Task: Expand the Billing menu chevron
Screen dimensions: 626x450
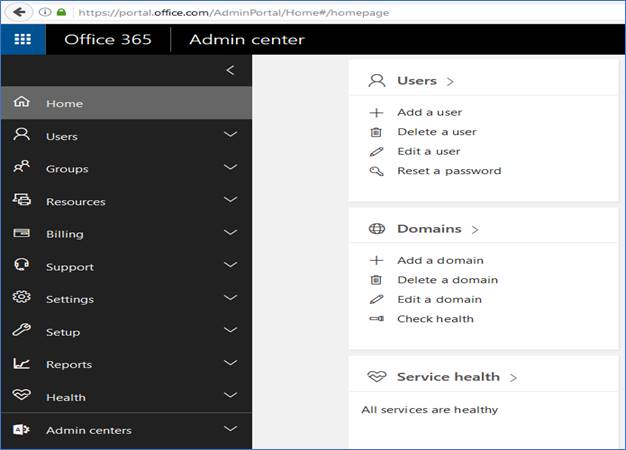Action: coord(230,232)
